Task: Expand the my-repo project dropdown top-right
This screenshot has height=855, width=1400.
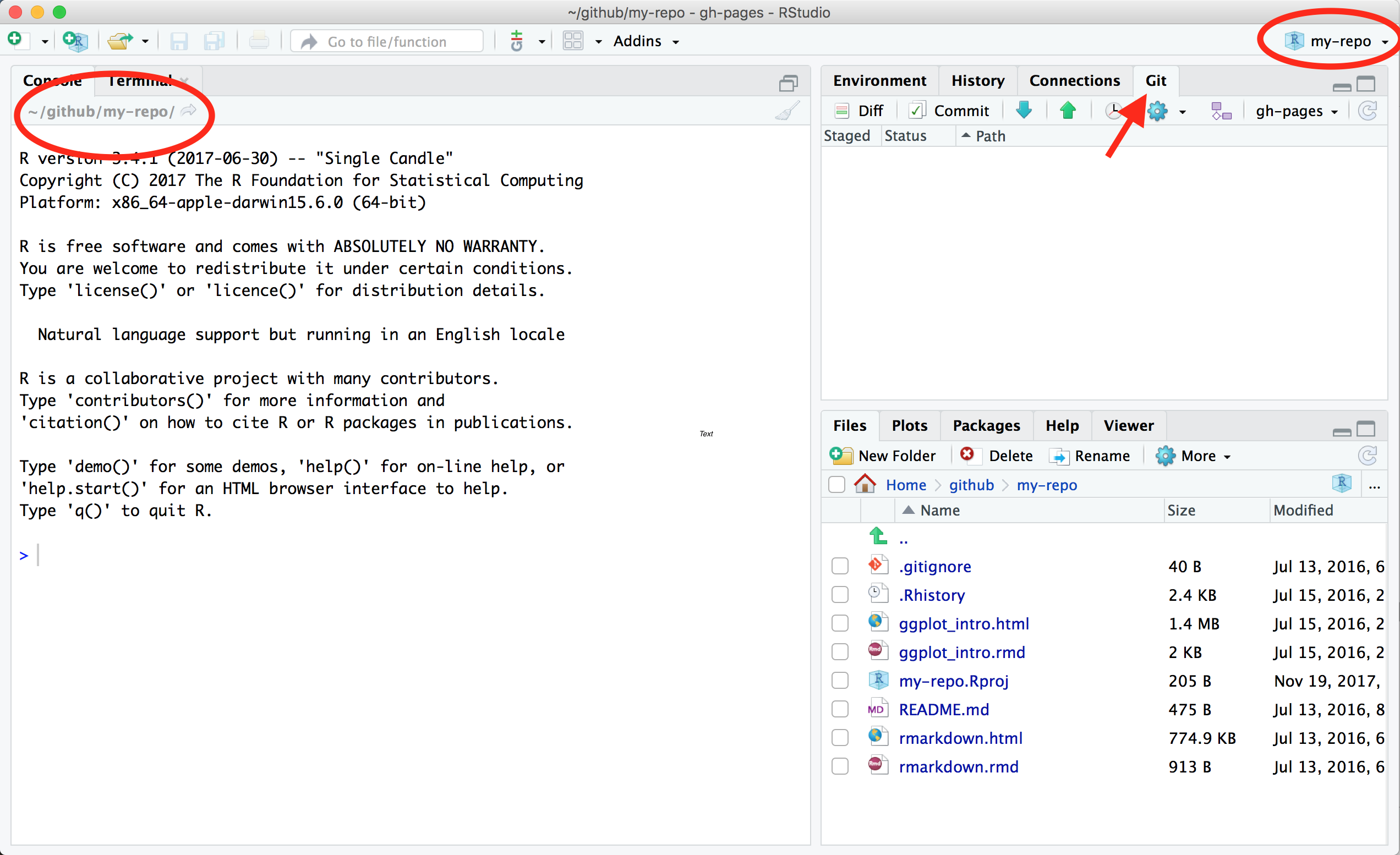Action: (1384, 40)
